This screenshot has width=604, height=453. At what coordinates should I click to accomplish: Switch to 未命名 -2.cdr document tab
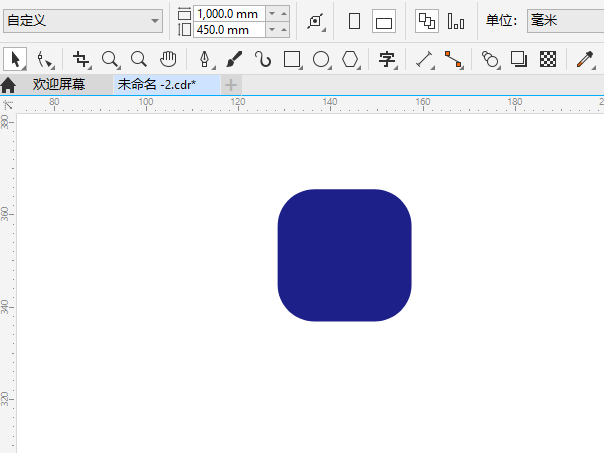156,85
